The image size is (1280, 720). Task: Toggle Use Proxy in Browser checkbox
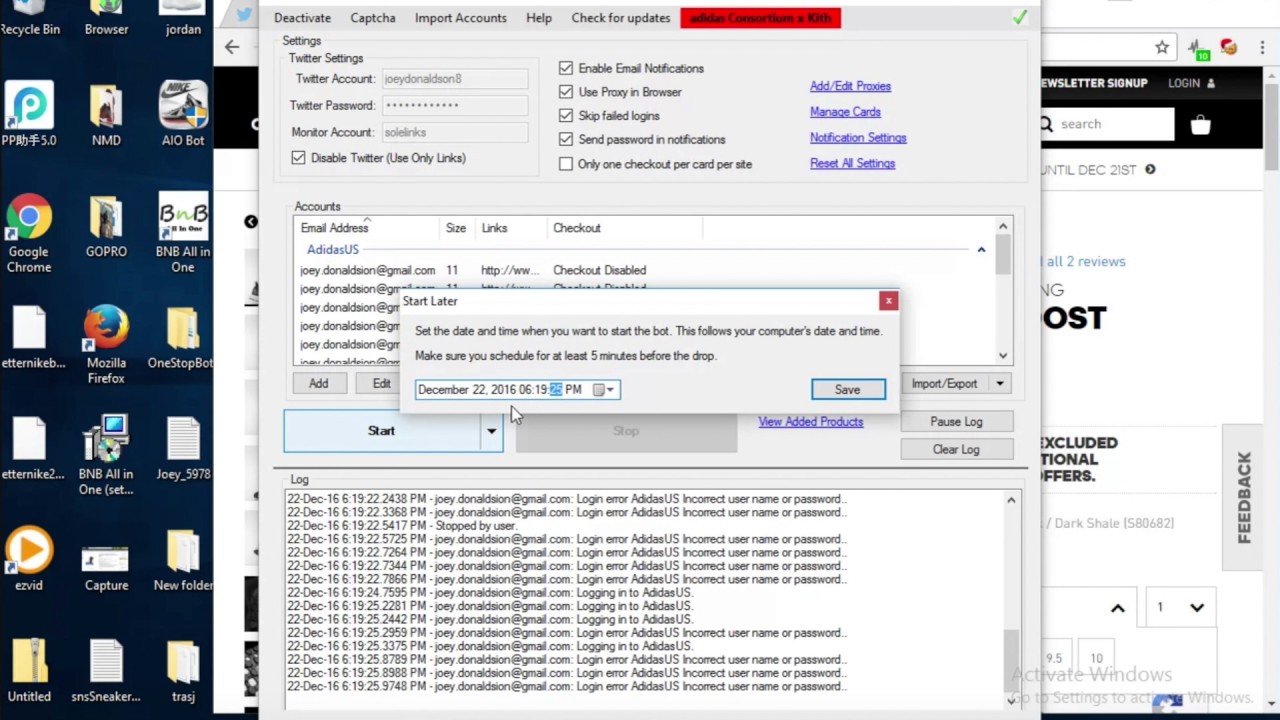[566, 92]
